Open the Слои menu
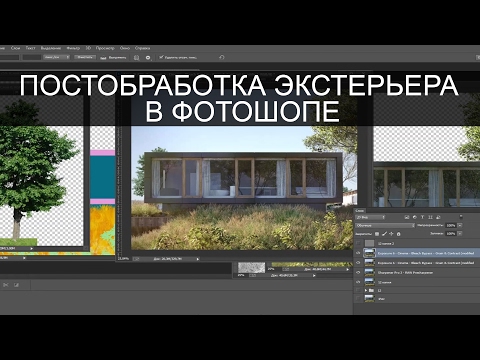 pos(15,48)
